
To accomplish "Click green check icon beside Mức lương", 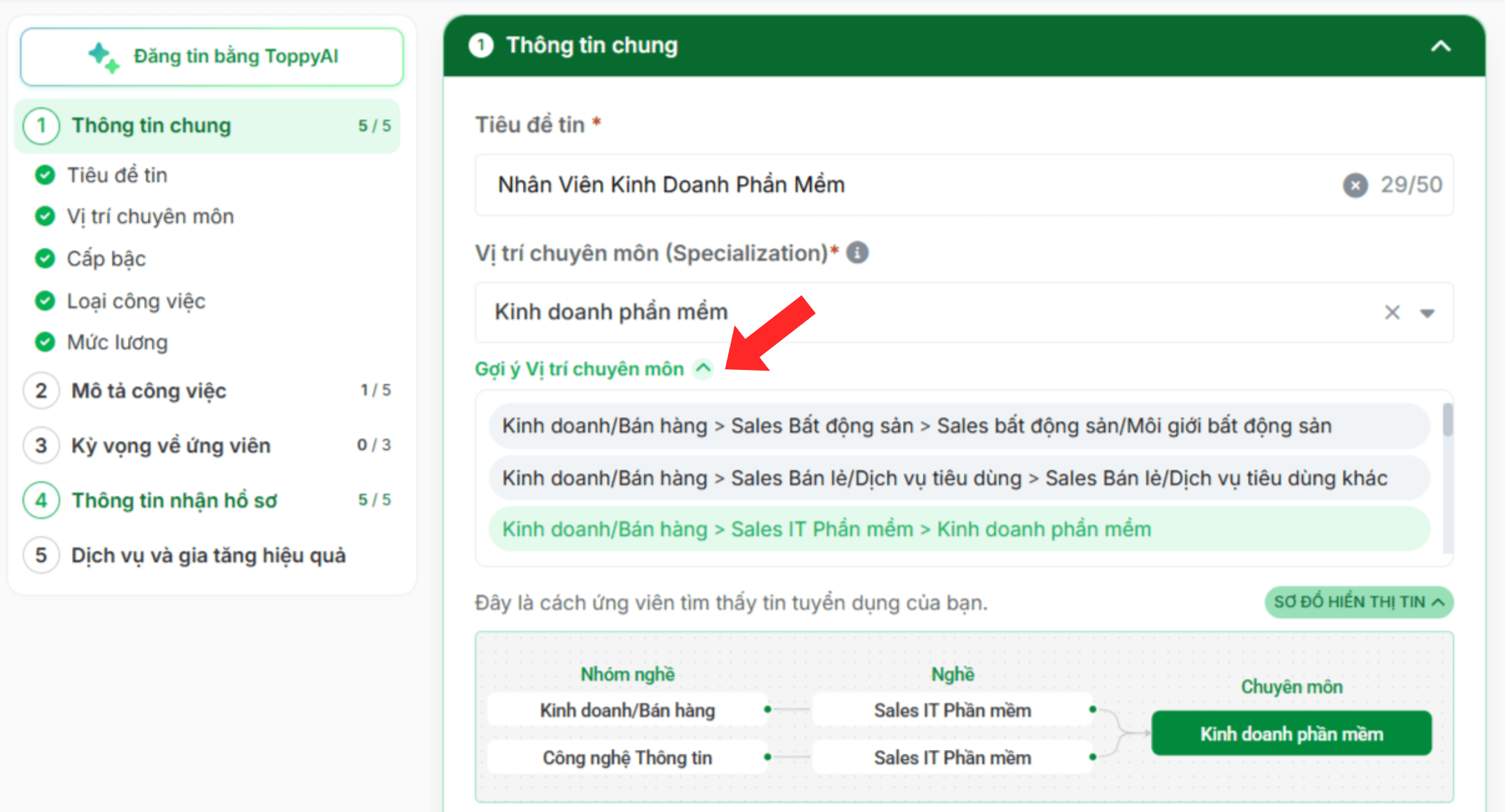I will [x=45, y=342].
